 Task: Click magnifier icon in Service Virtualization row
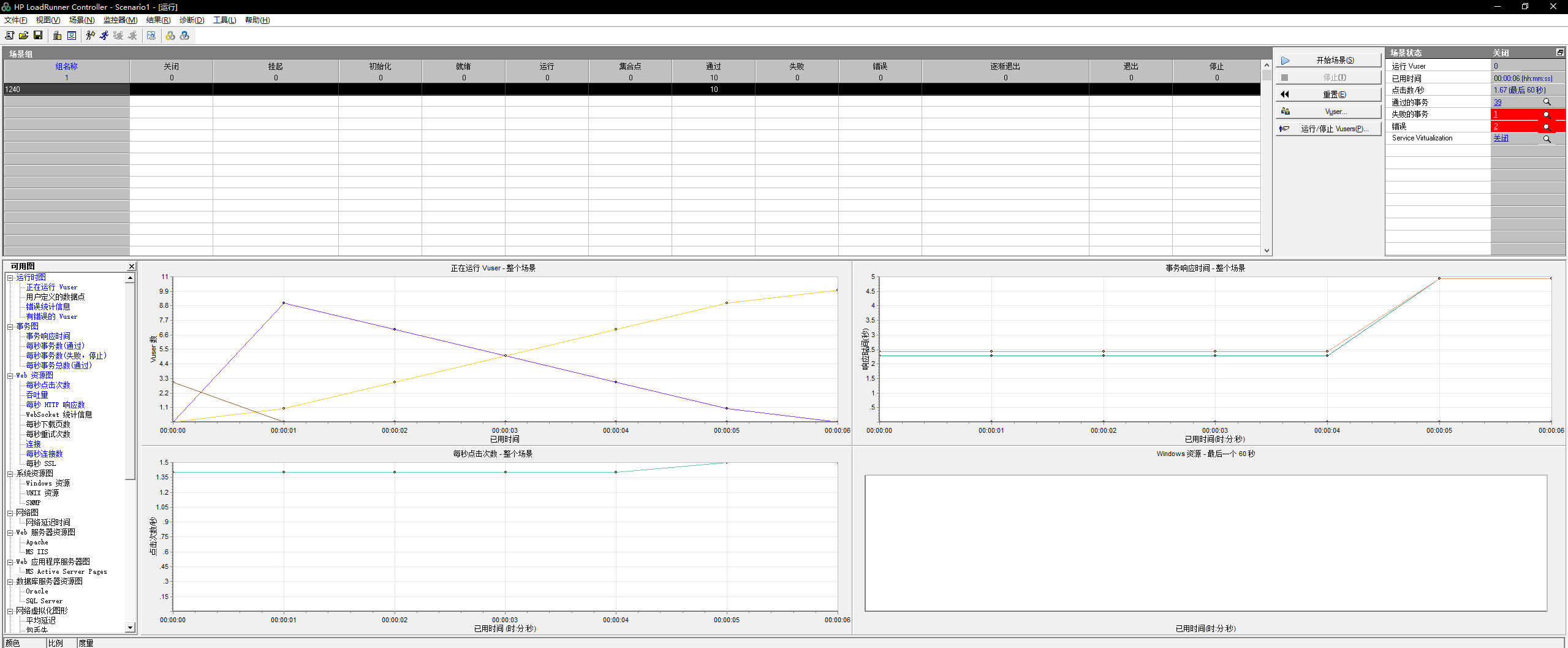1547,139
